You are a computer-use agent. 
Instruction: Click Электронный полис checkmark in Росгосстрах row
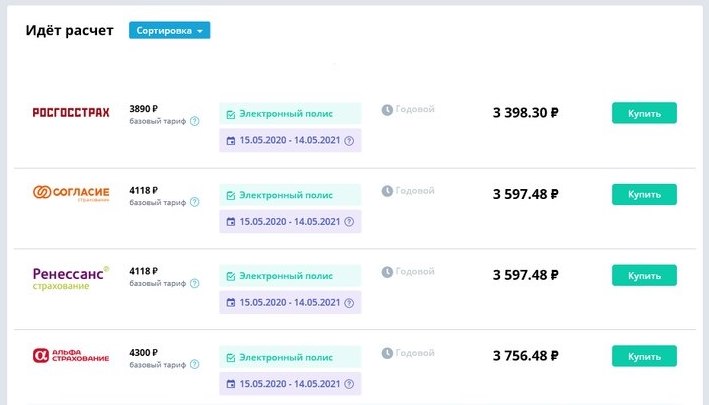(231, 115)
